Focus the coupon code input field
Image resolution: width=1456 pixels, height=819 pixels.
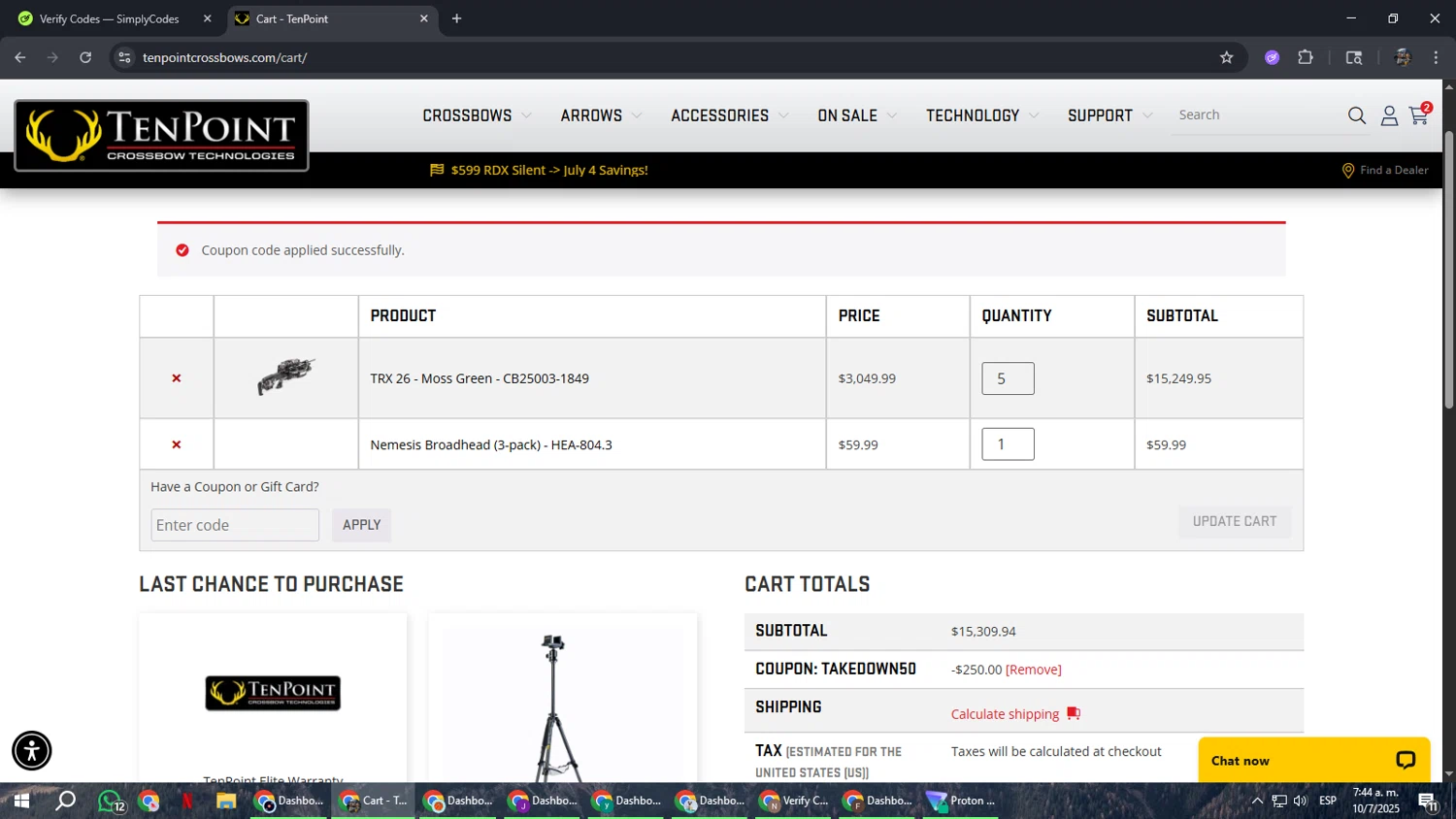[x=235, y=525]
